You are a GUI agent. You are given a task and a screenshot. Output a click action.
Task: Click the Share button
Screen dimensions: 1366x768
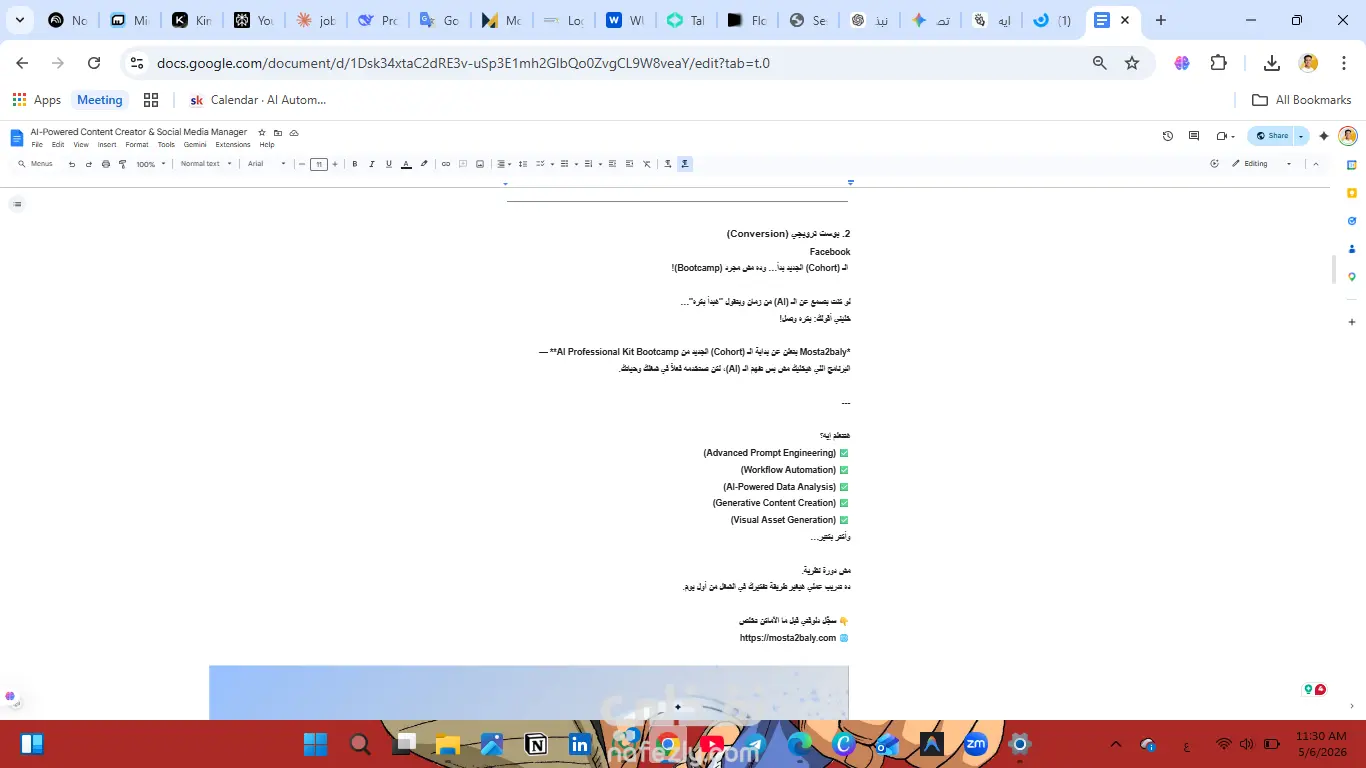(1271, 136)
